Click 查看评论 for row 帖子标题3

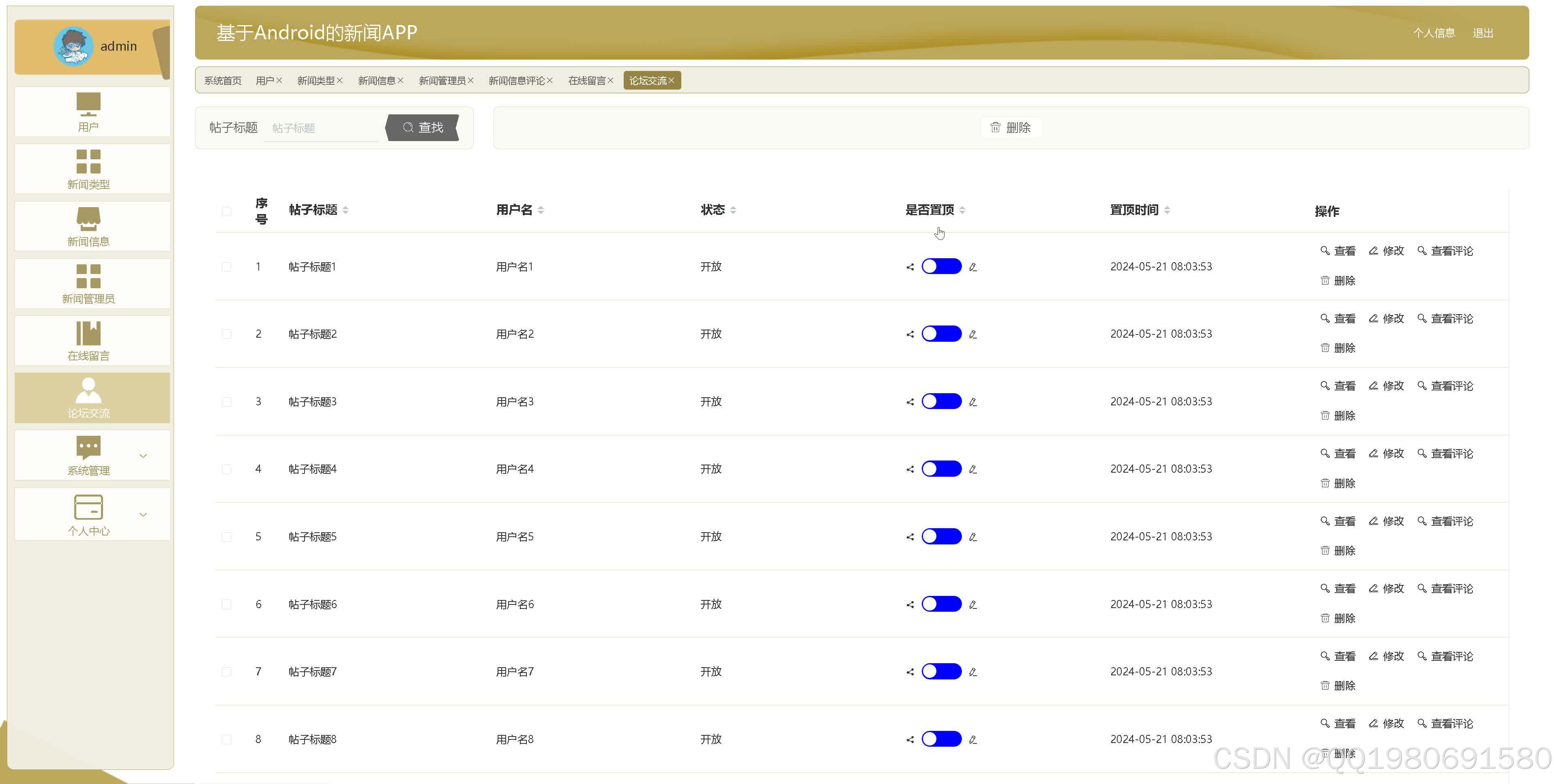[x=1445, y=386]
